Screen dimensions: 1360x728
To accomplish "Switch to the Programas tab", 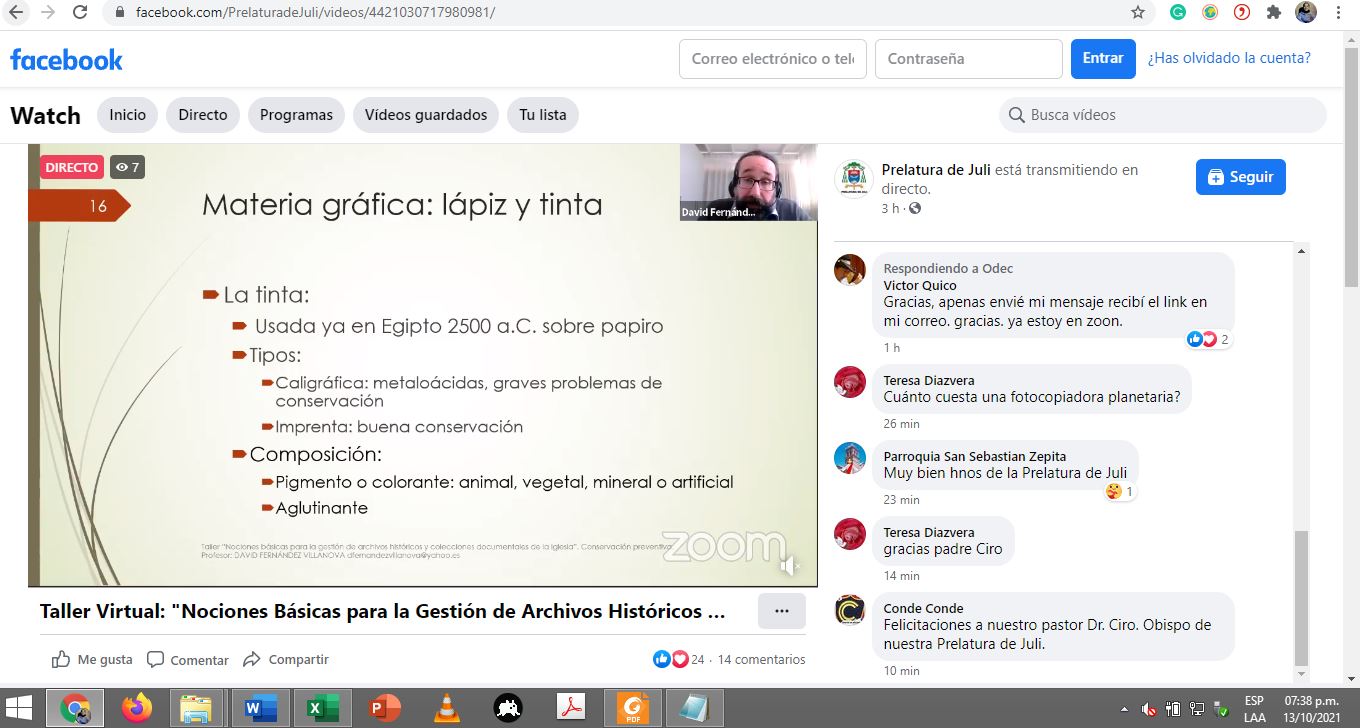I will (296, 115).
